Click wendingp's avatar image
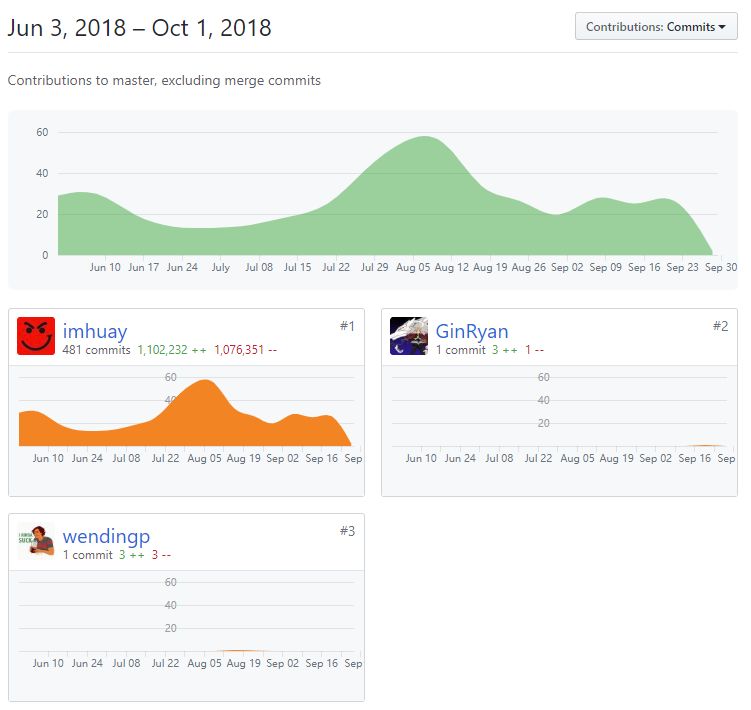 point(36,541)
